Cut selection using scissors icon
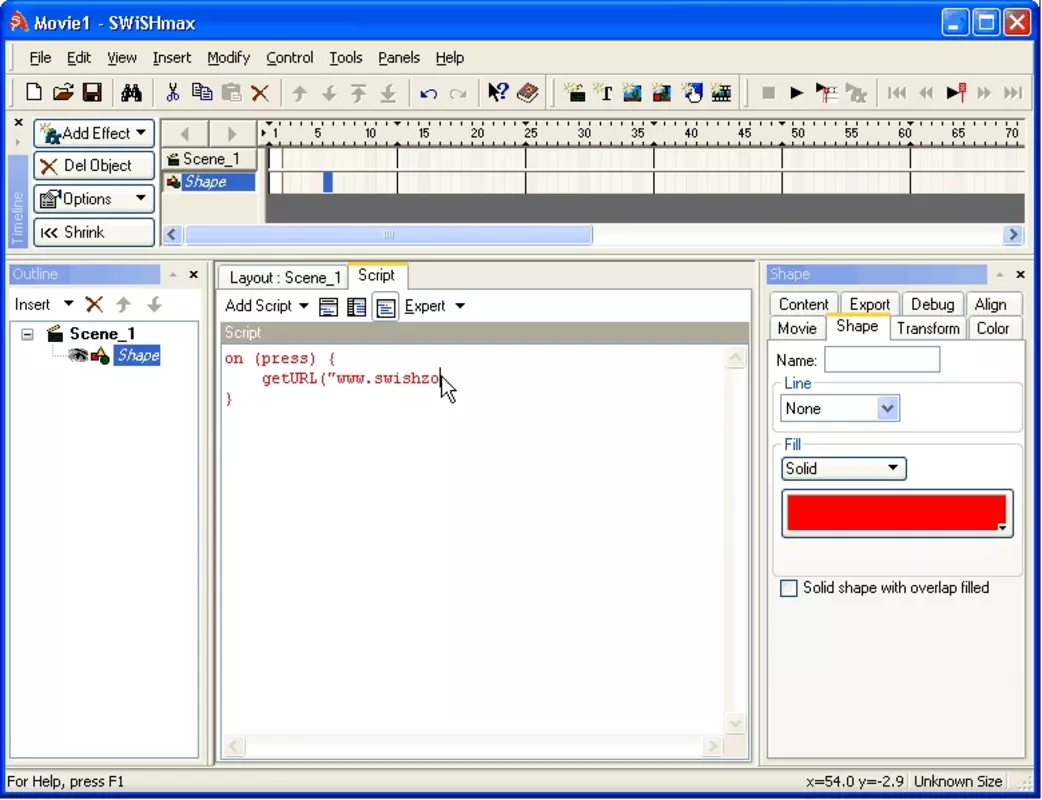 [173, 92]
